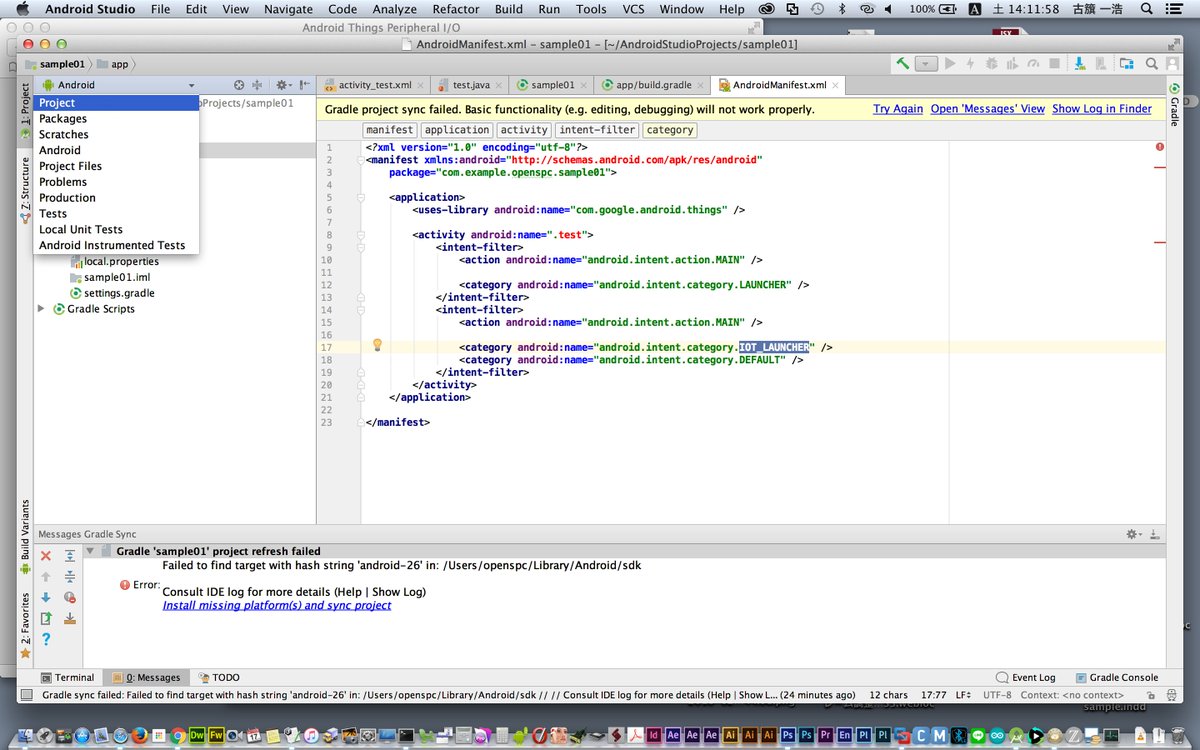Click the autoscroll to source icon in Messages
The height and width of the screenshot is (750, 1200).
pos(70,618)
